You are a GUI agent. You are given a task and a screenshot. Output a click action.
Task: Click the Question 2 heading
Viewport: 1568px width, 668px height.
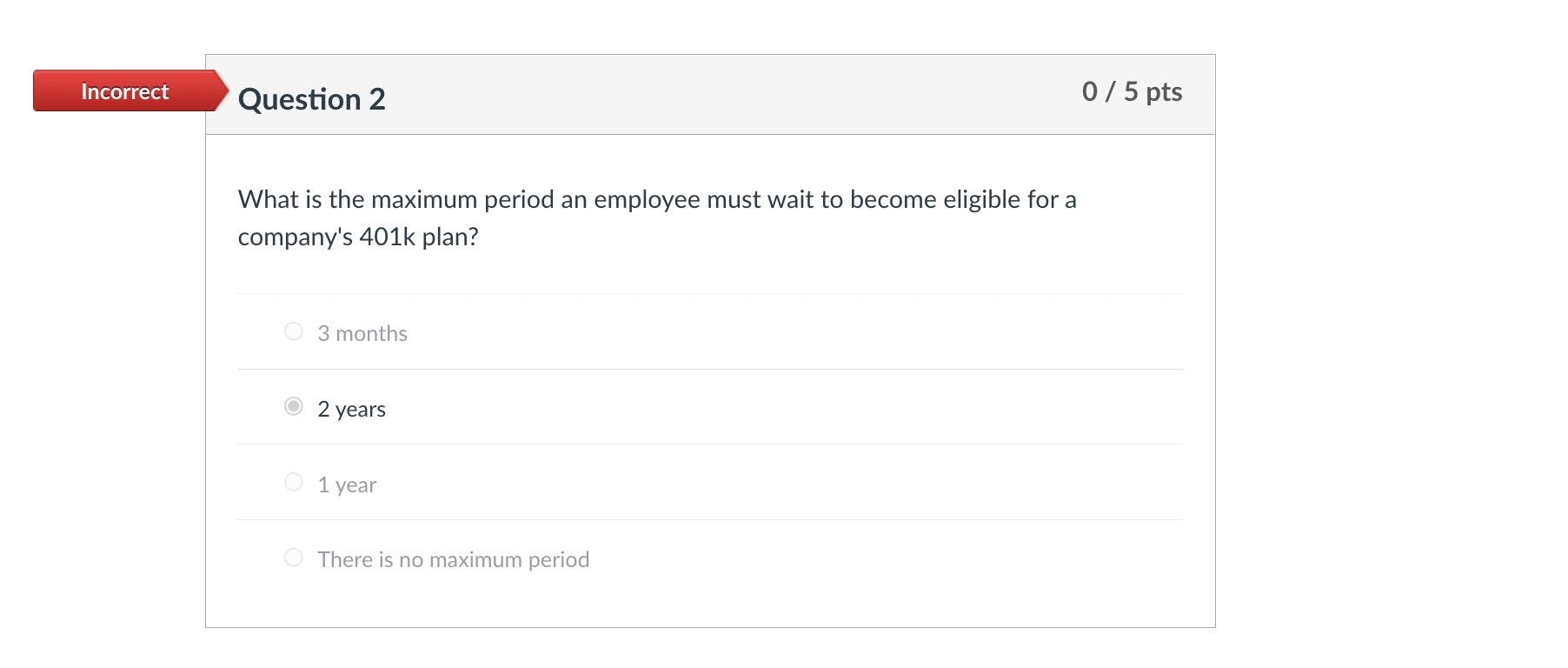pos(313,99)
